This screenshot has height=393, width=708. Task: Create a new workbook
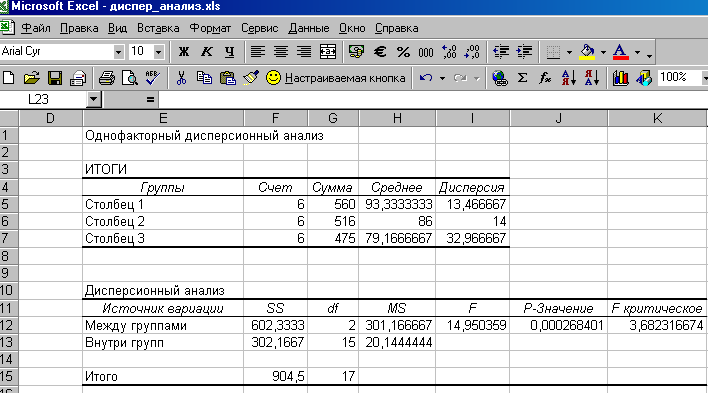9,78
